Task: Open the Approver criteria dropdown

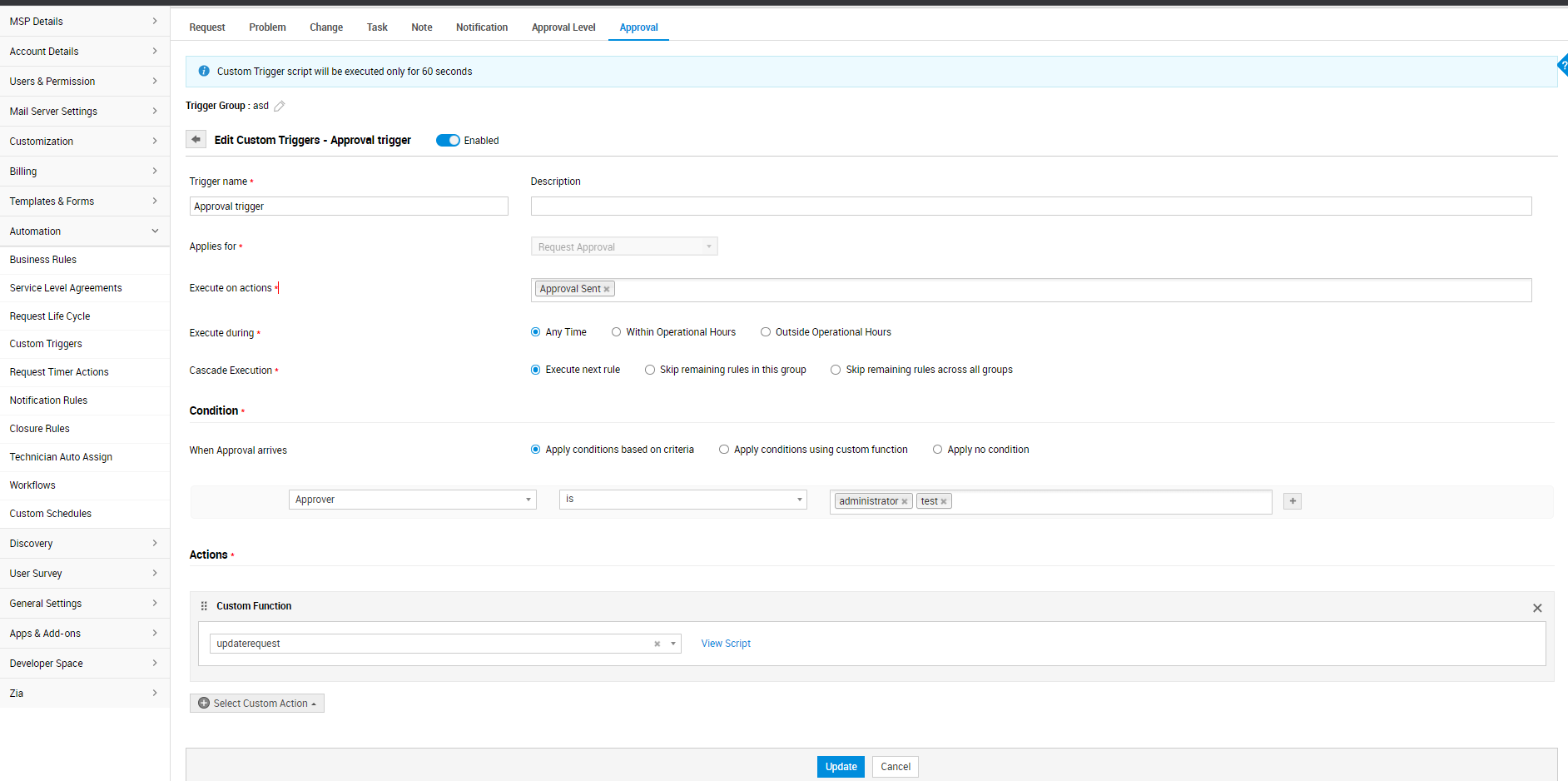Action: click(413, 500)
